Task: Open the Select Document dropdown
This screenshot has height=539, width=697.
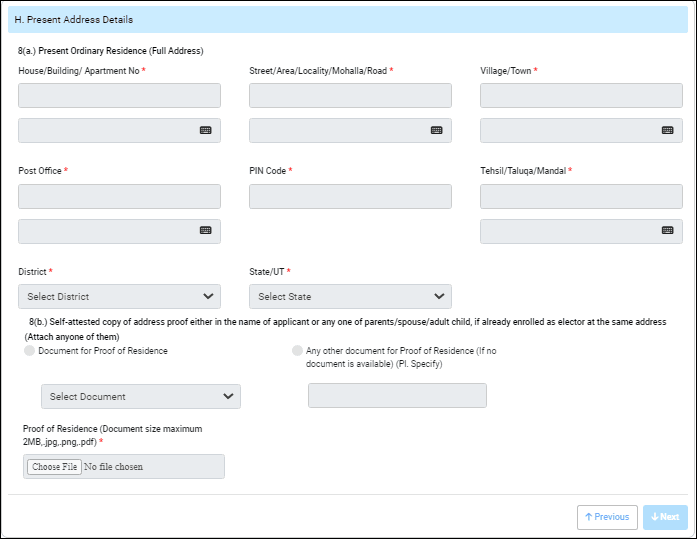Action: click(x=140, y=396)
